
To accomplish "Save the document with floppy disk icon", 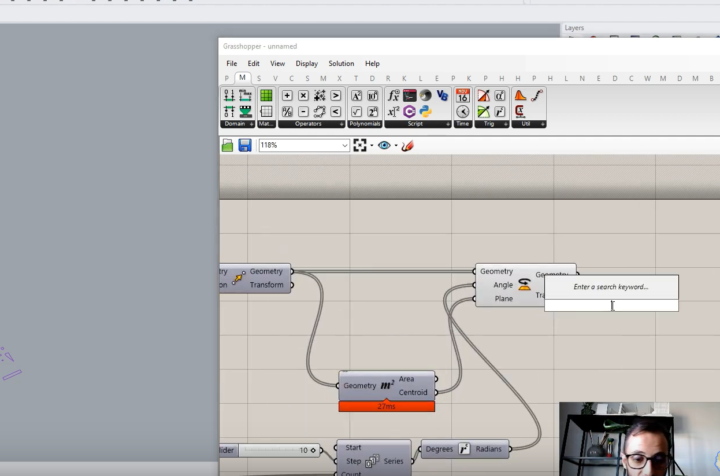I will pos(245,146).
